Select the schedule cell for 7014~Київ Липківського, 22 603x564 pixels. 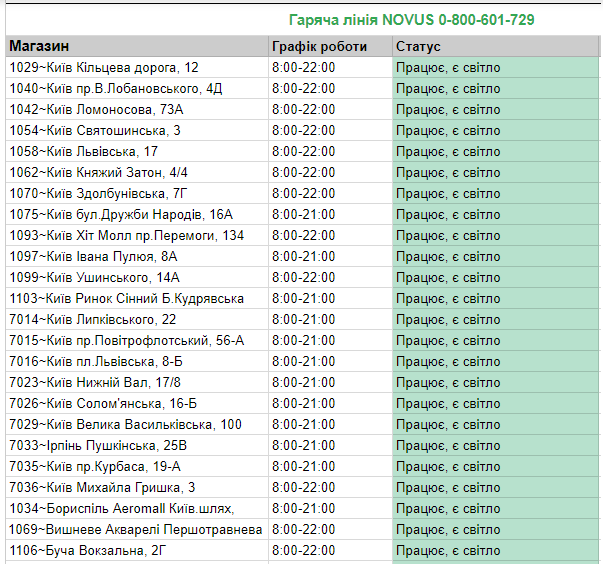329,320
